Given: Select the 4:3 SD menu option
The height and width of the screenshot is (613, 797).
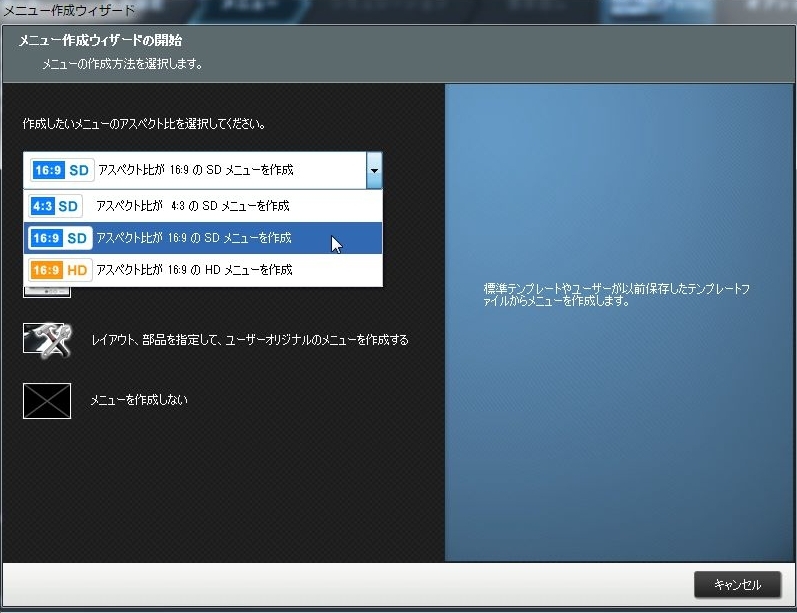Looking at the screenshot, I should pos(203,206).
